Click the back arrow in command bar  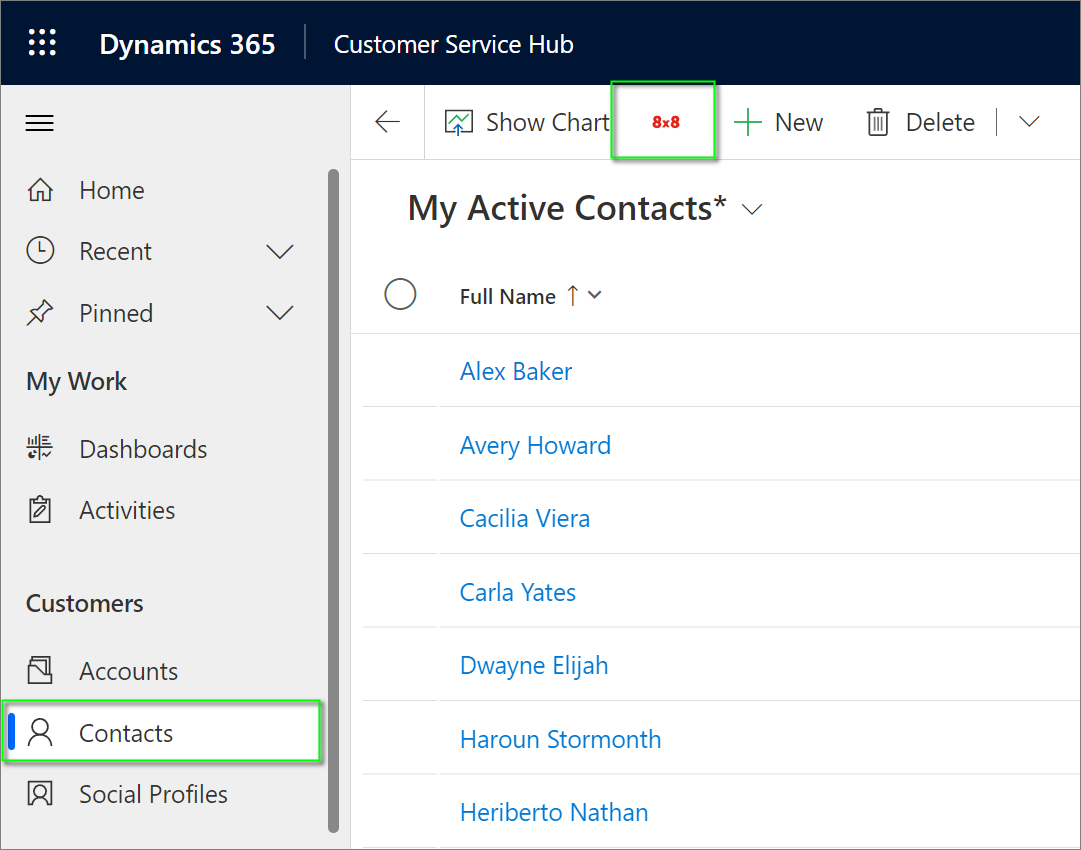(x=387, y=122)
